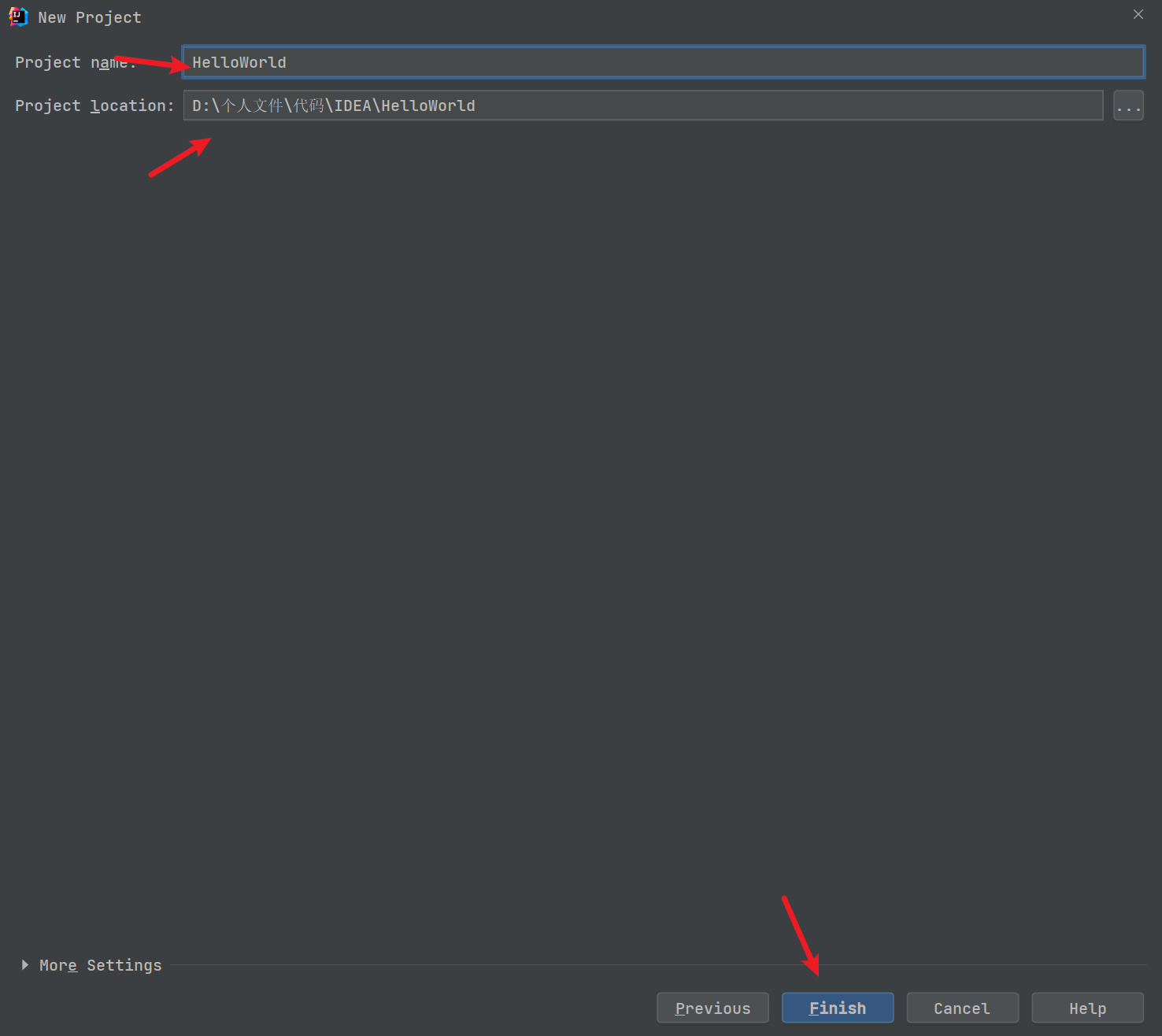
Task: Go back with the Previous button
Action: pos(712,1008)
